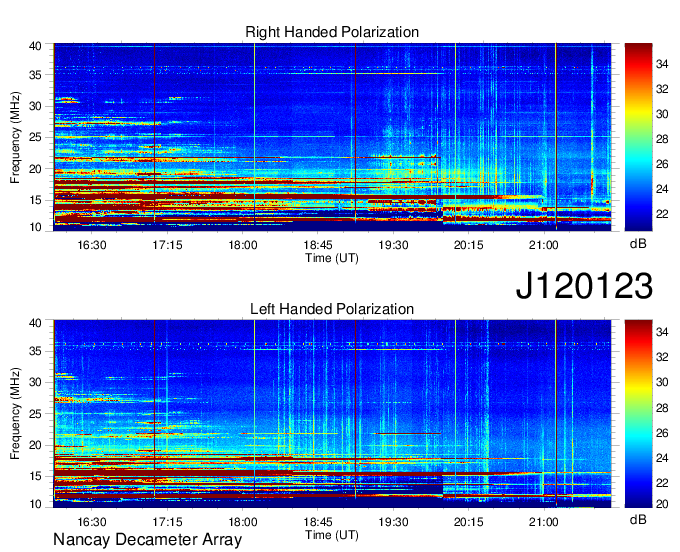680x552 pixels.
Task: Click 10 MHz tick of Left Handed plot
Action: point(35,504)
